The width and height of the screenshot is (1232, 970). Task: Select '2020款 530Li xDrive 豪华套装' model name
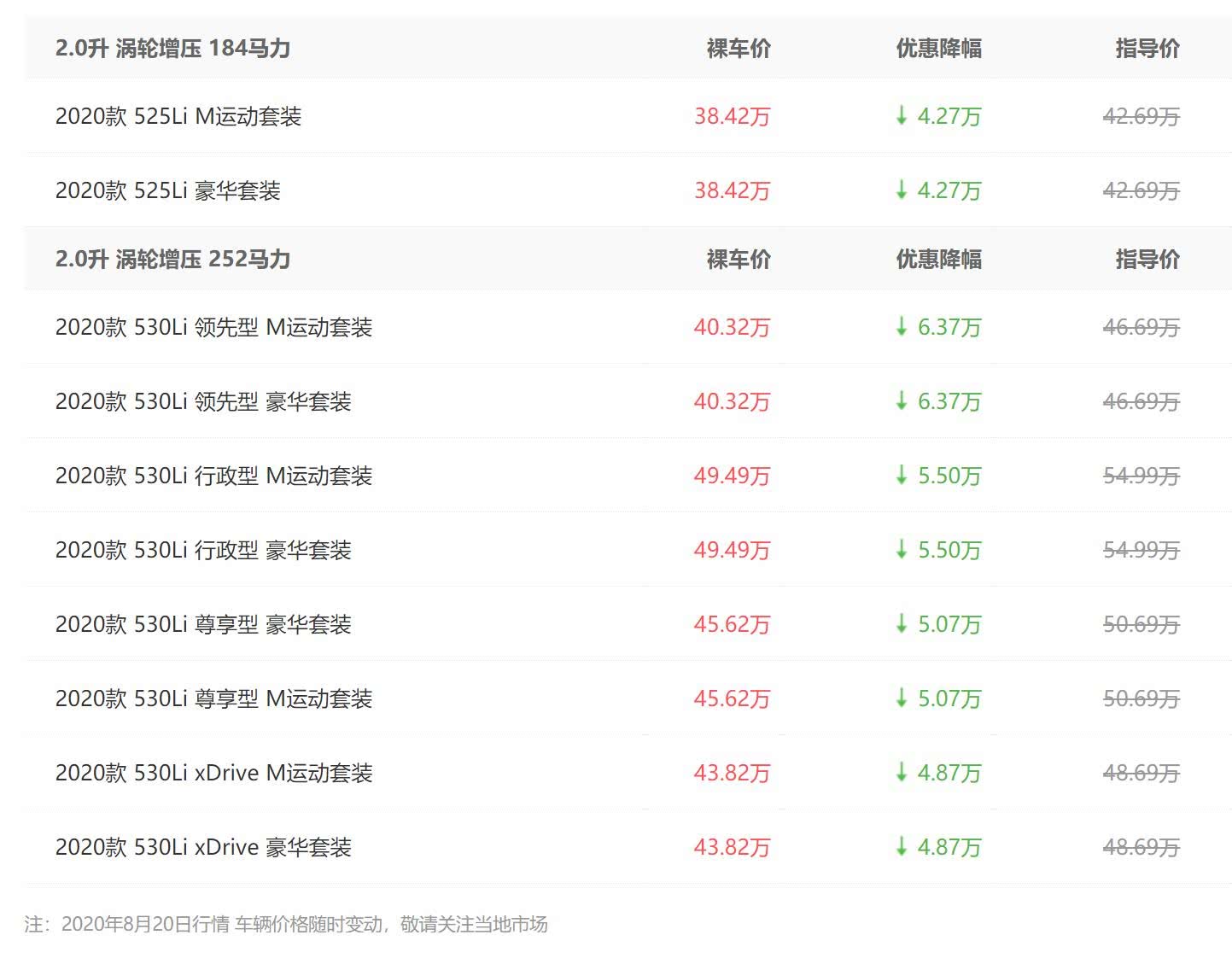203,847
